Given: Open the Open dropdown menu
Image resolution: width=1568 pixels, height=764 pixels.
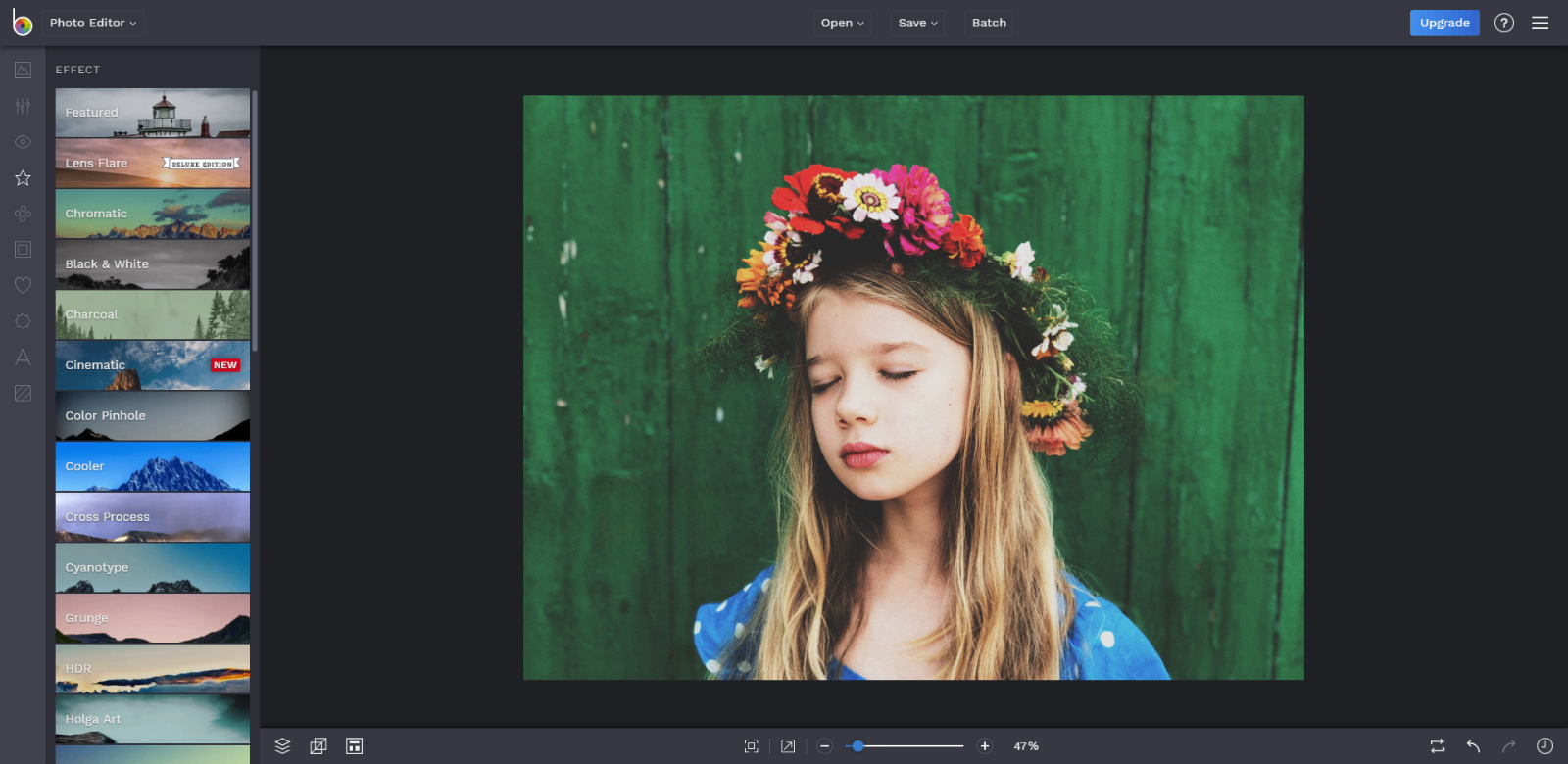Looking at the screenshot, I should click(x=843, y=23).
